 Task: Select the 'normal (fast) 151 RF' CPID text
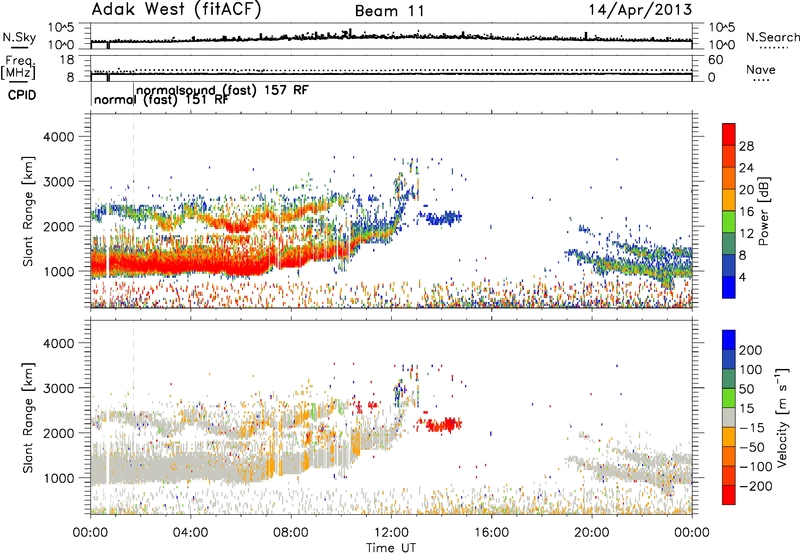(162, 99)
